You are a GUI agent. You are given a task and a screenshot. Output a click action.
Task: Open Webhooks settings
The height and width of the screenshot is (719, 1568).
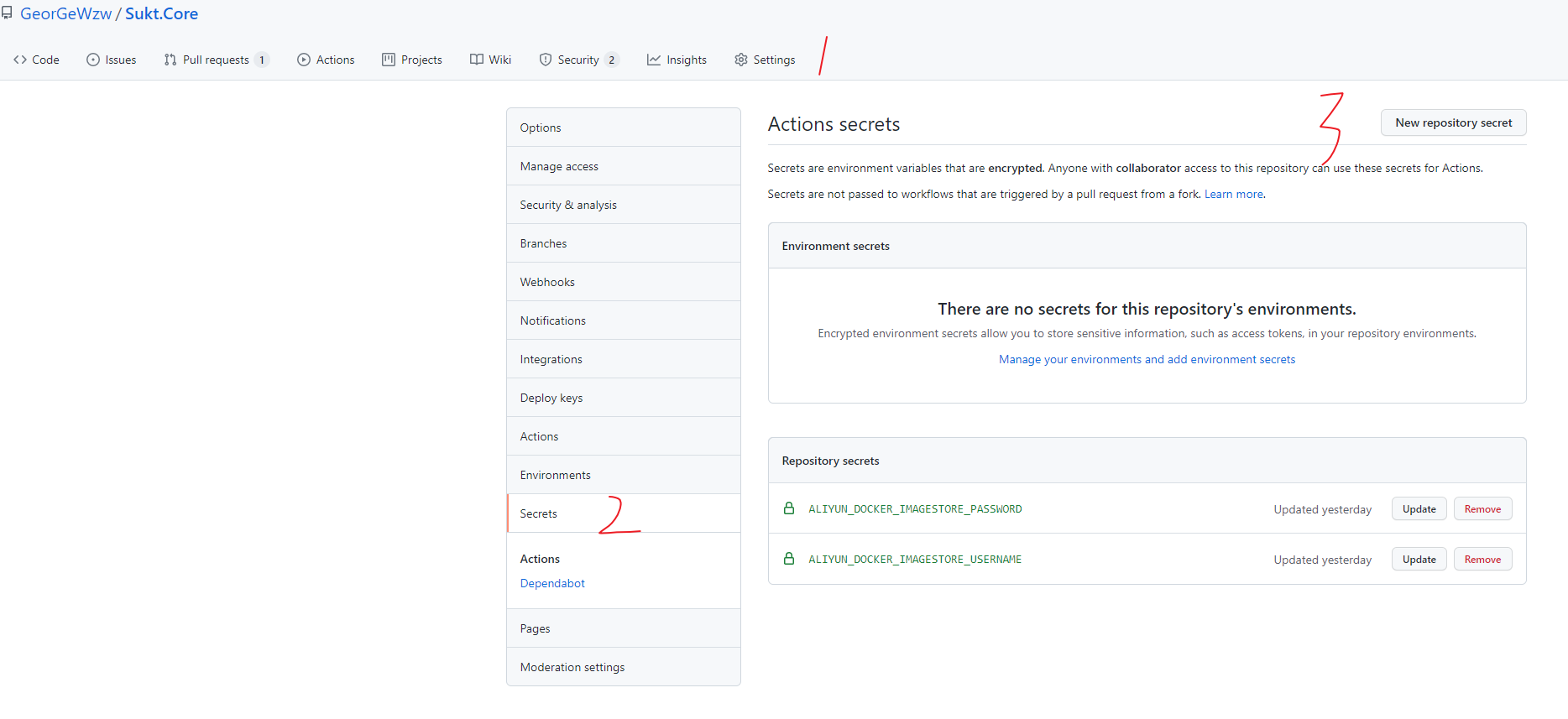click(624, 282)
